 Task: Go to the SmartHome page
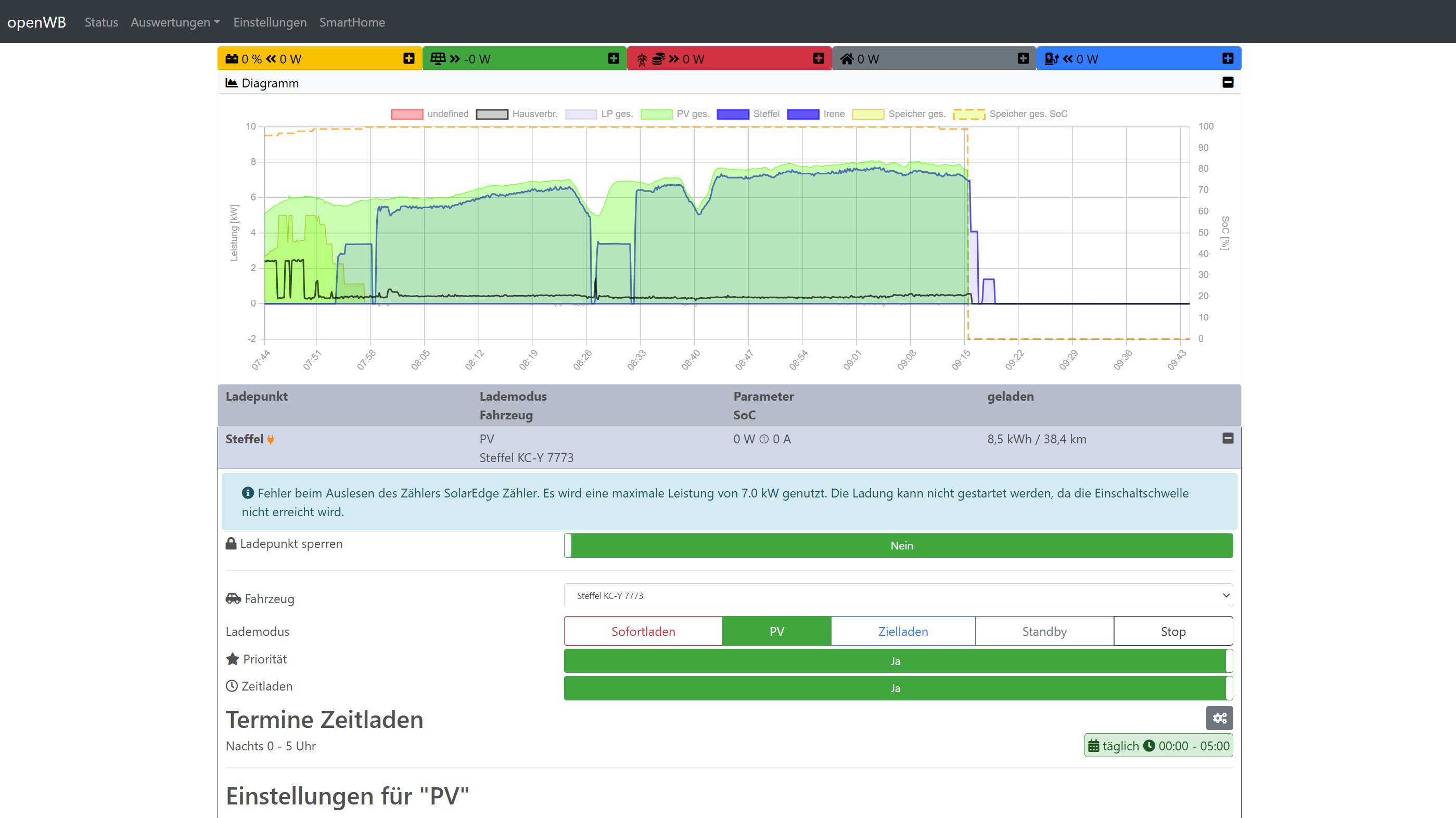[352, 22]
